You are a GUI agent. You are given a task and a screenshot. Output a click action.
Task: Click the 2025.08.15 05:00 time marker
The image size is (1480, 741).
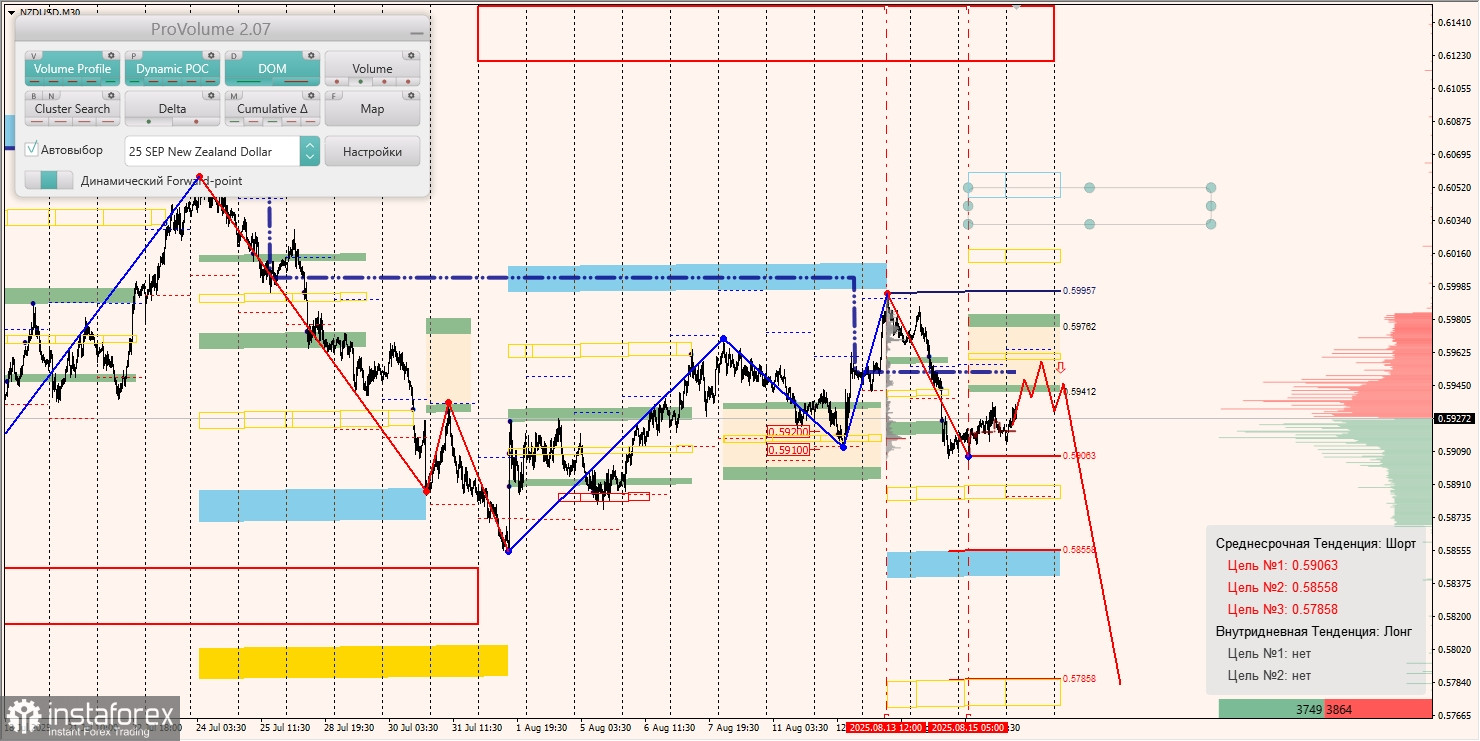coord(967,728)
